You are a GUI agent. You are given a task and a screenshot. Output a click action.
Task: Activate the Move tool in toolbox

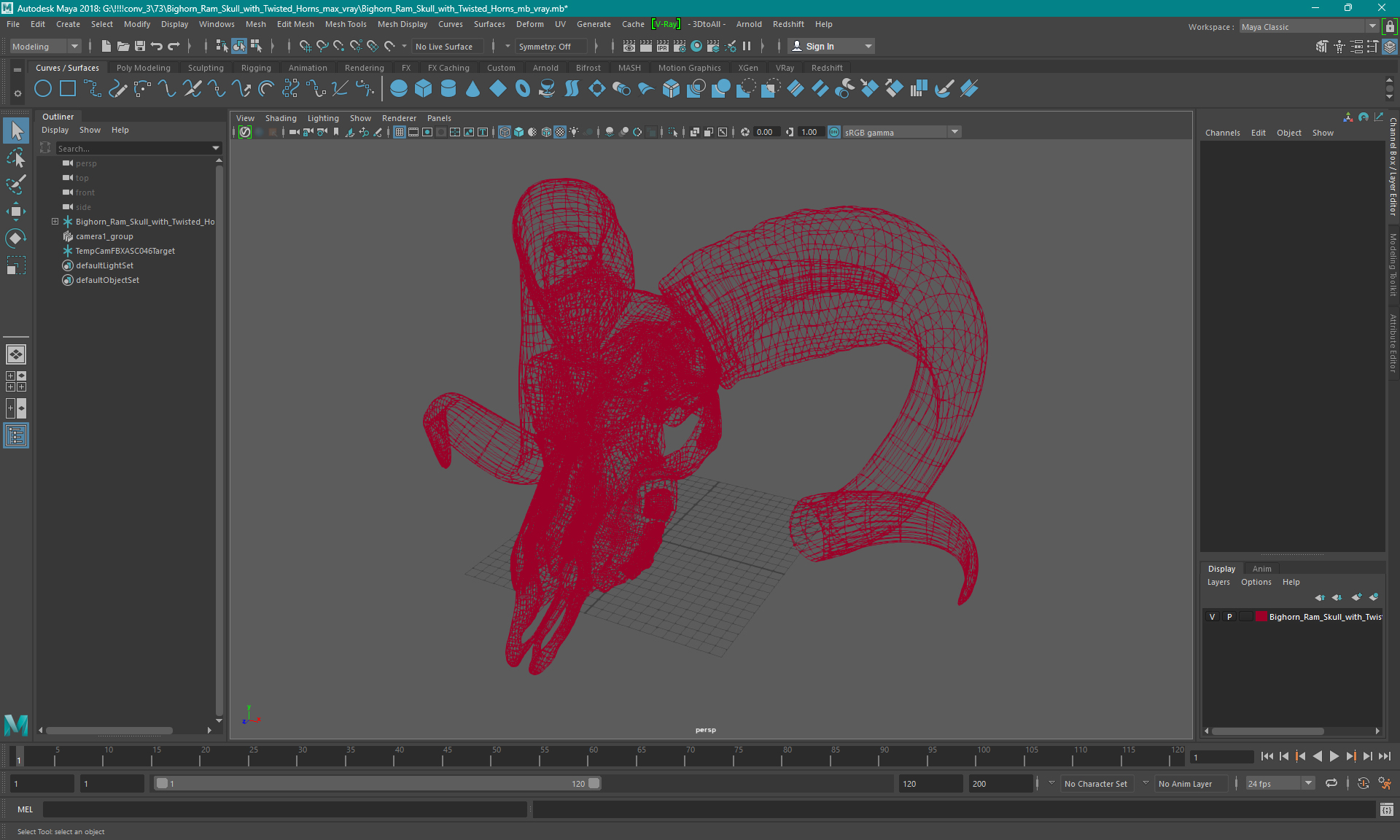pos(16,211)
